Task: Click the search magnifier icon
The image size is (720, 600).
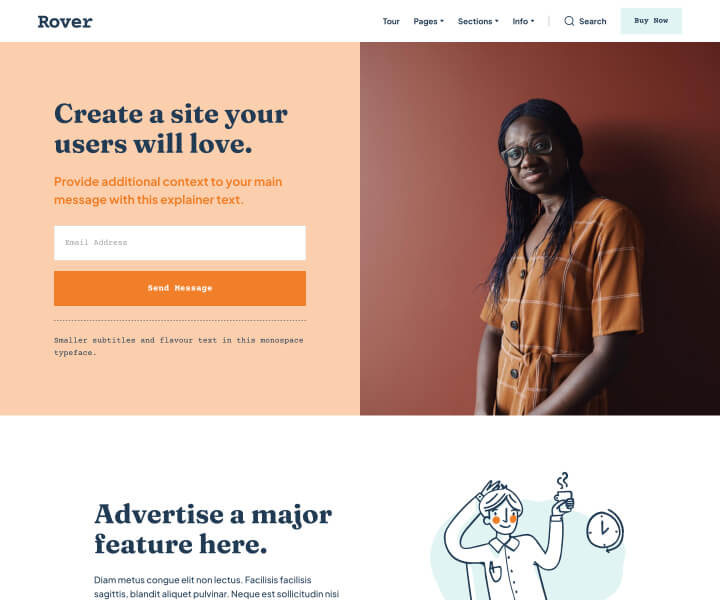Action: 569,21
